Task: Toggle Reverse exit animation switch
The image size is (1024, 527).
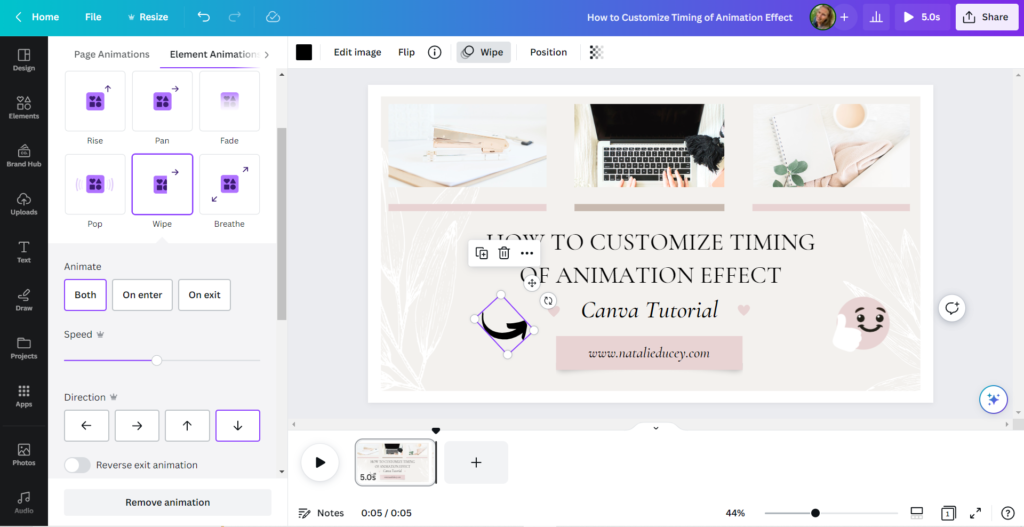Action: tap(77, 465)
